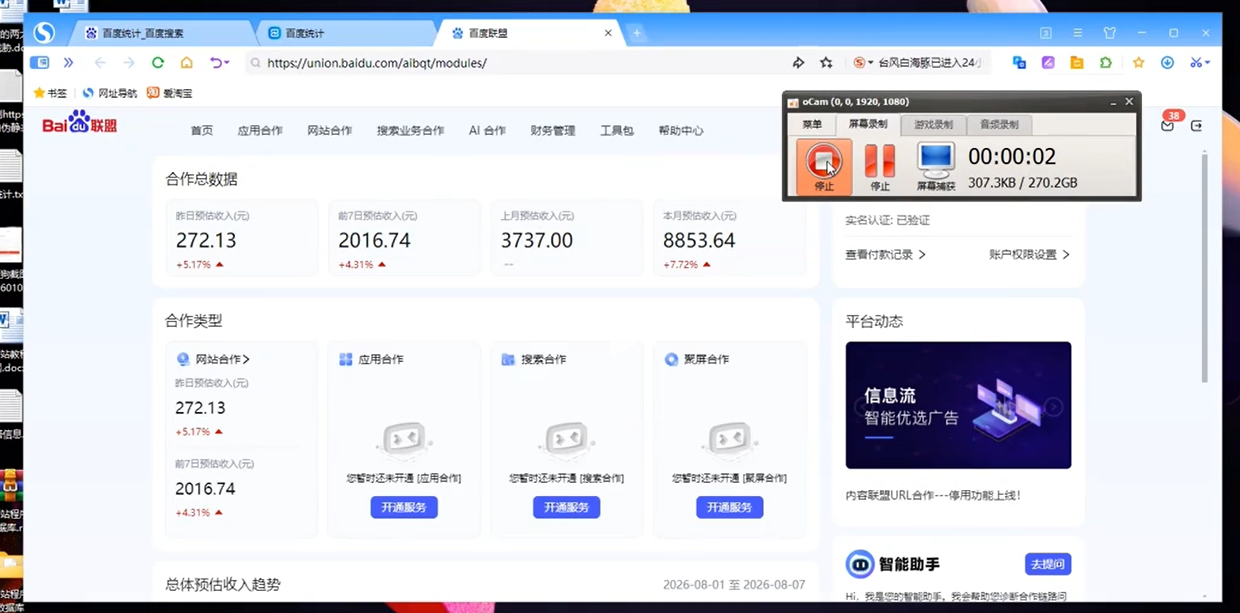
Task: Click the logout exit icon
Action: tap(1196, 126)
